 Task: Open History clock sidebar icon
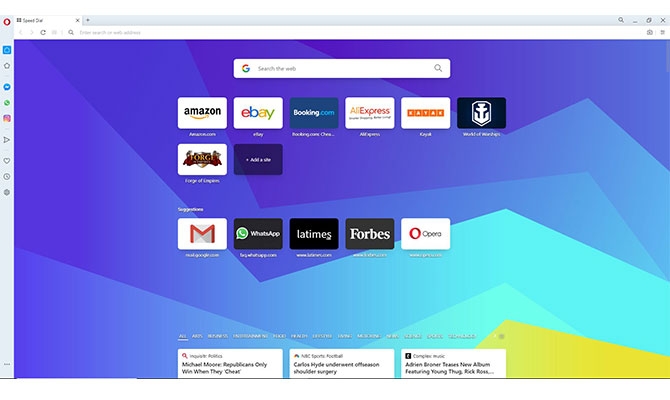click(7, 176)
